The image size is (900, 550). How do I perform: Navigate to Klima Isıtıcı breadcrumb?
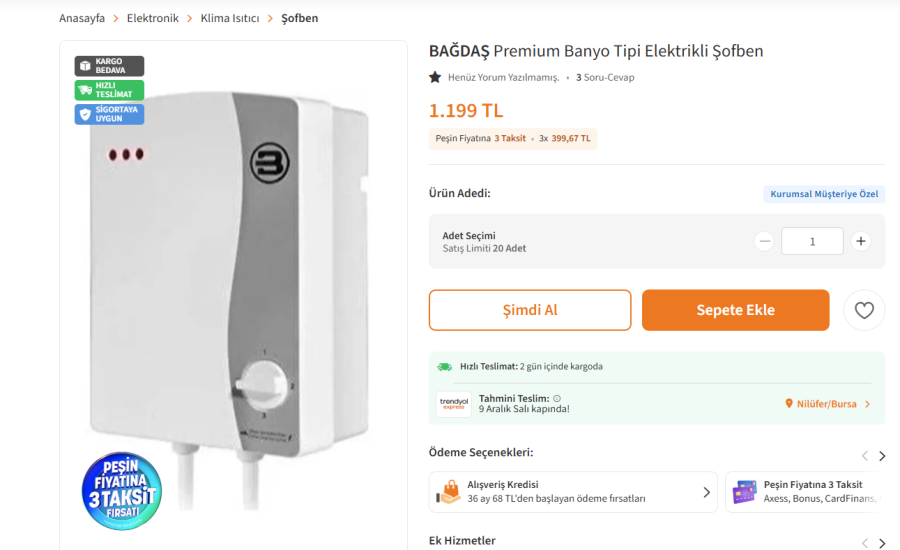[229, 18]
